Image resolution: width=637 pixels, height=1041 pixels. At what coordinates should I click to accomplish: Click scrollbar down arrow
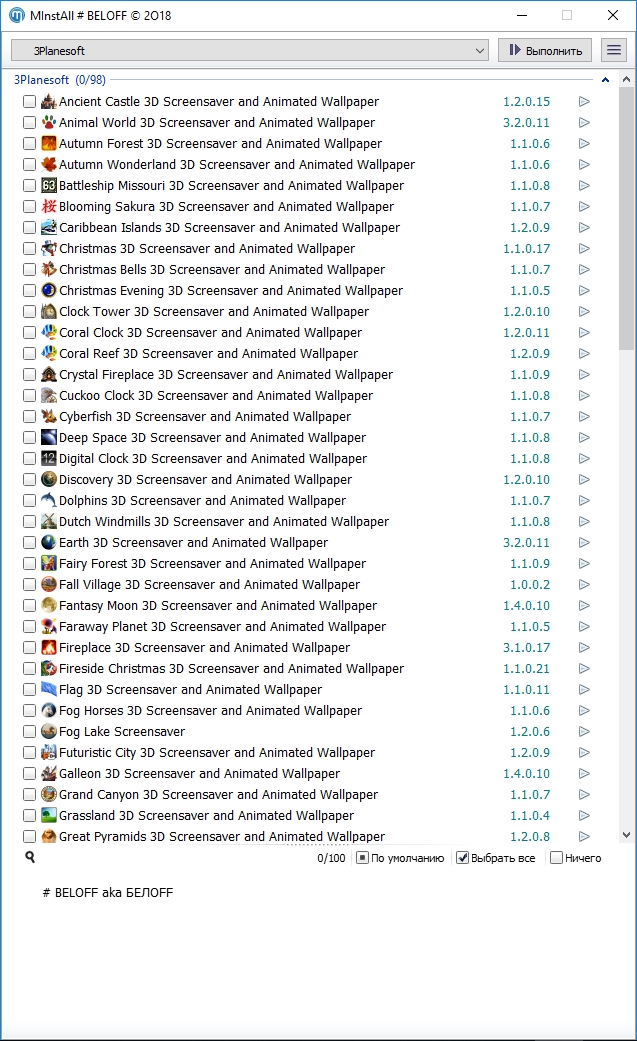[626, 835]
